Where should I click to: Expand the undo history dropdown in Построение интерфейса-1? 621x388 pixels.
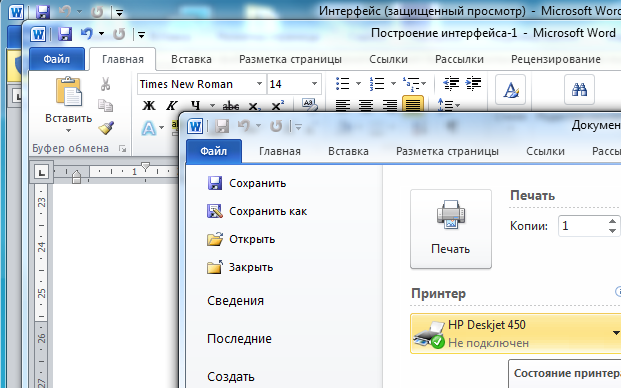101,34
